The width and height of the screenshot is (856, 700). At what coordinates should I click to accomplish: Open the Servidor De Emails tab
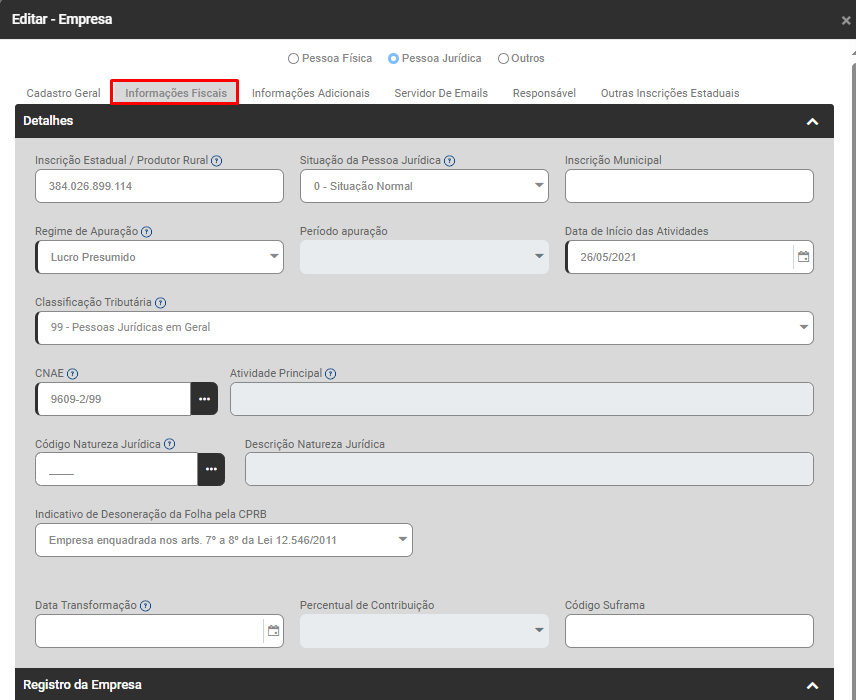coord(441,93)
